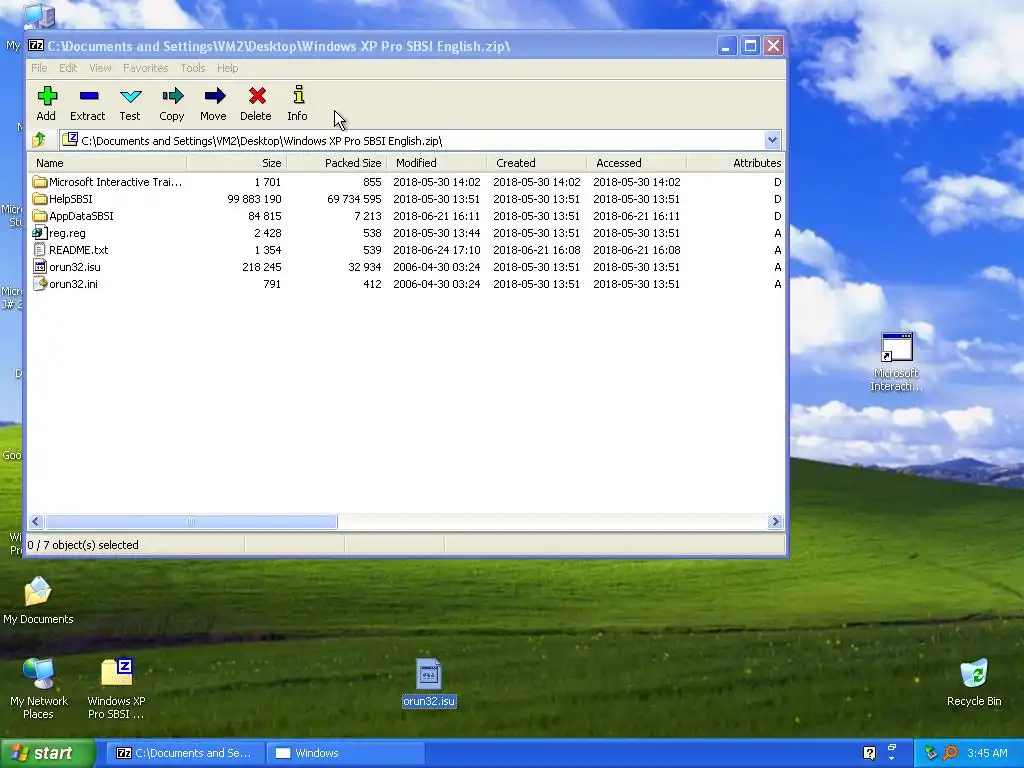Open the Edit menu
Screen dimensions: 1024x768
(68, 68)
